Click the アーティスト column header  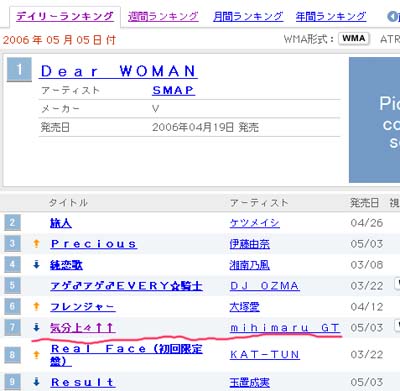click(259, 203)
